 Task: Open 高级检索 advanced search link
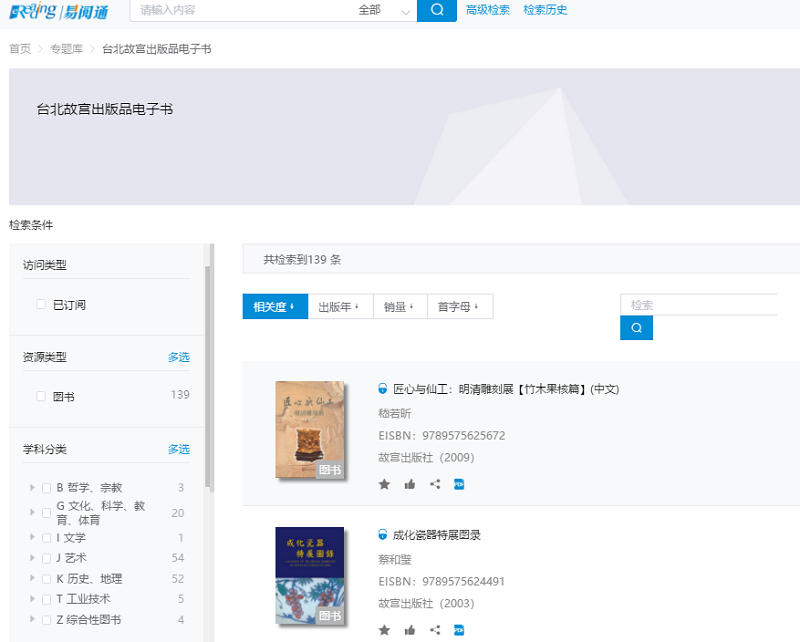point(487,10)
